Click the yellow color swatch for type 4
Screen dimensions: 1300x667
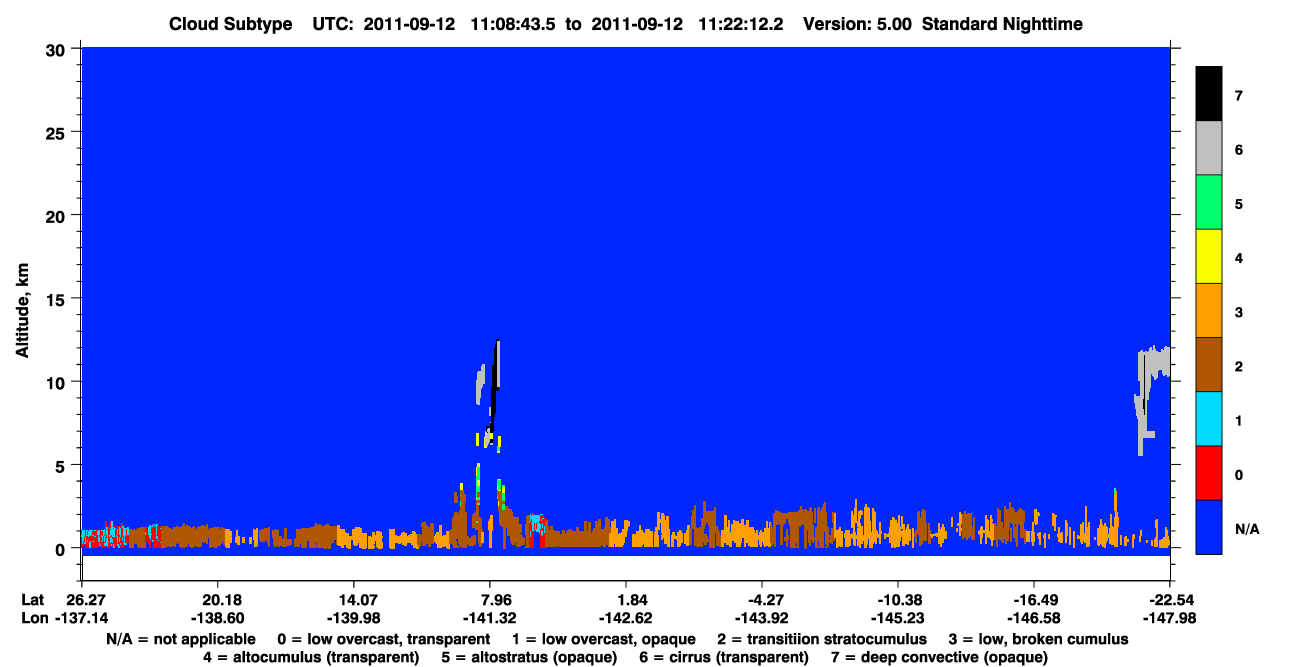click(1209, 257)
